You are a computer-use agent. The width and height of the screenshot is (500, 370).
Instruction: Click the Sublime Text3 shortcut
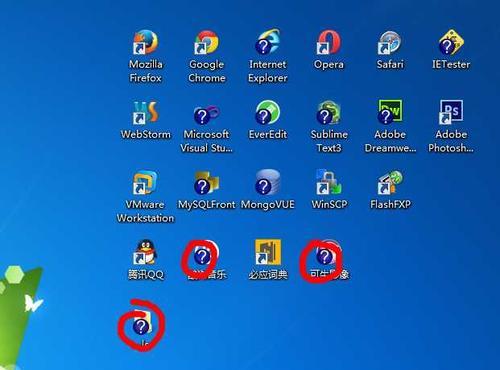(329, 113)
